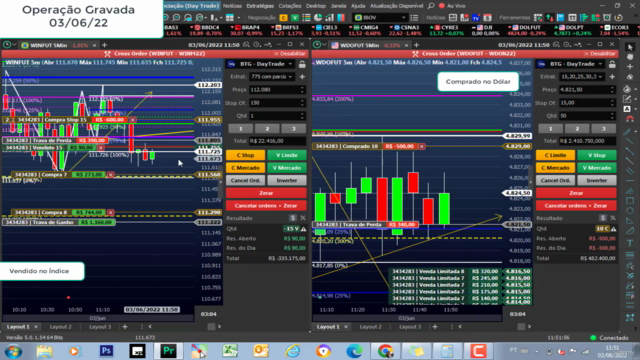
Task: Add new layout tab under WINFUT chart
Action: pos(125,327)
